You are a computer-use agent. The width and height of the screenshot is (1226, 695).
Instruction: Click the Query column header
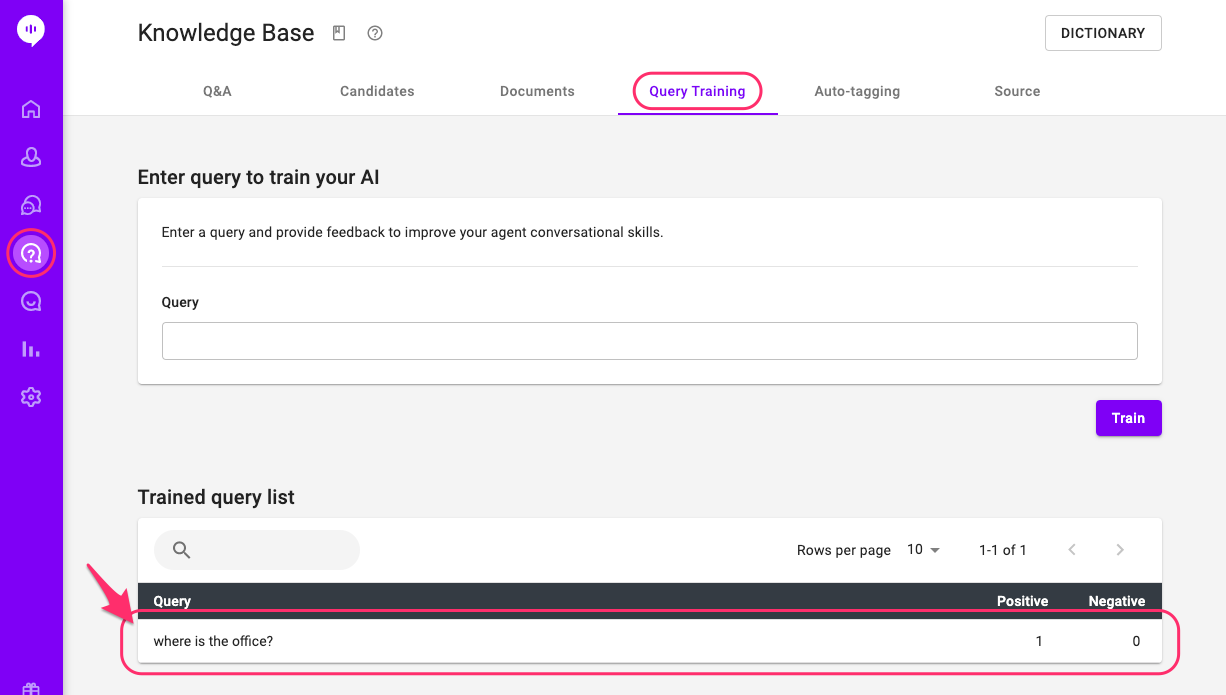pyautogui.click(x=172, y=601)
